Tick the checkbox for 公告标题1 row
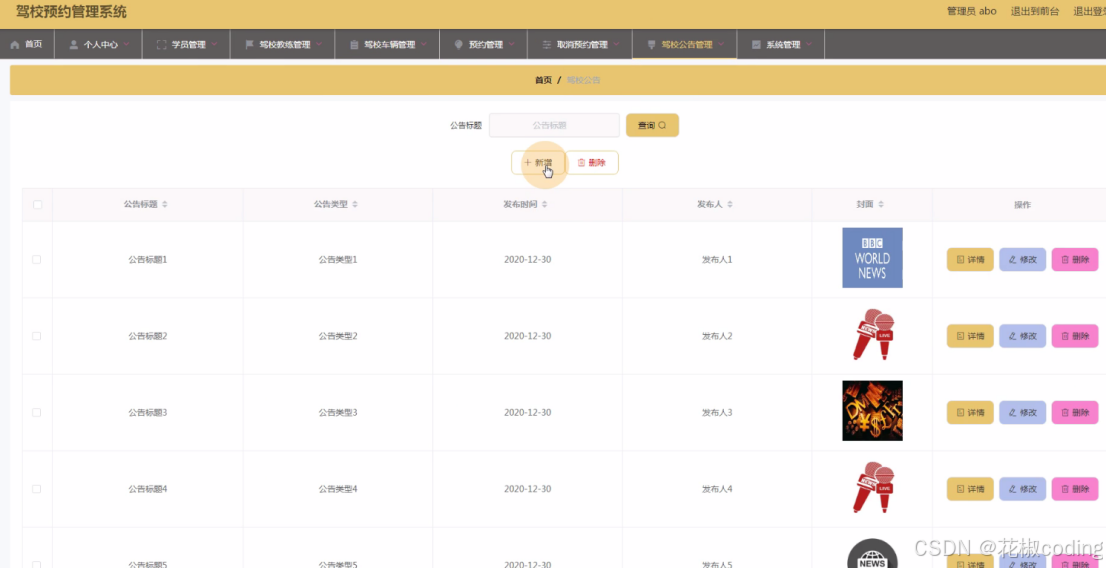 [x=37, y=260]
